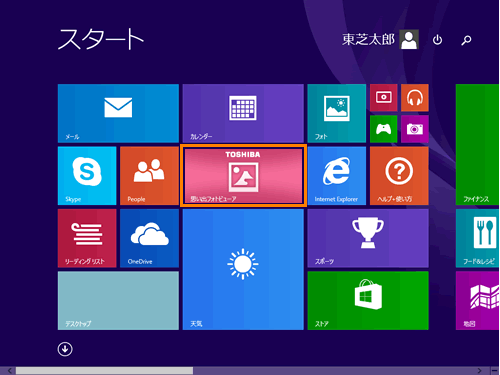This screenshot has width=500, height=375.
Task: Open the TOSHIBA photo viewer tile
Action: 243,176
